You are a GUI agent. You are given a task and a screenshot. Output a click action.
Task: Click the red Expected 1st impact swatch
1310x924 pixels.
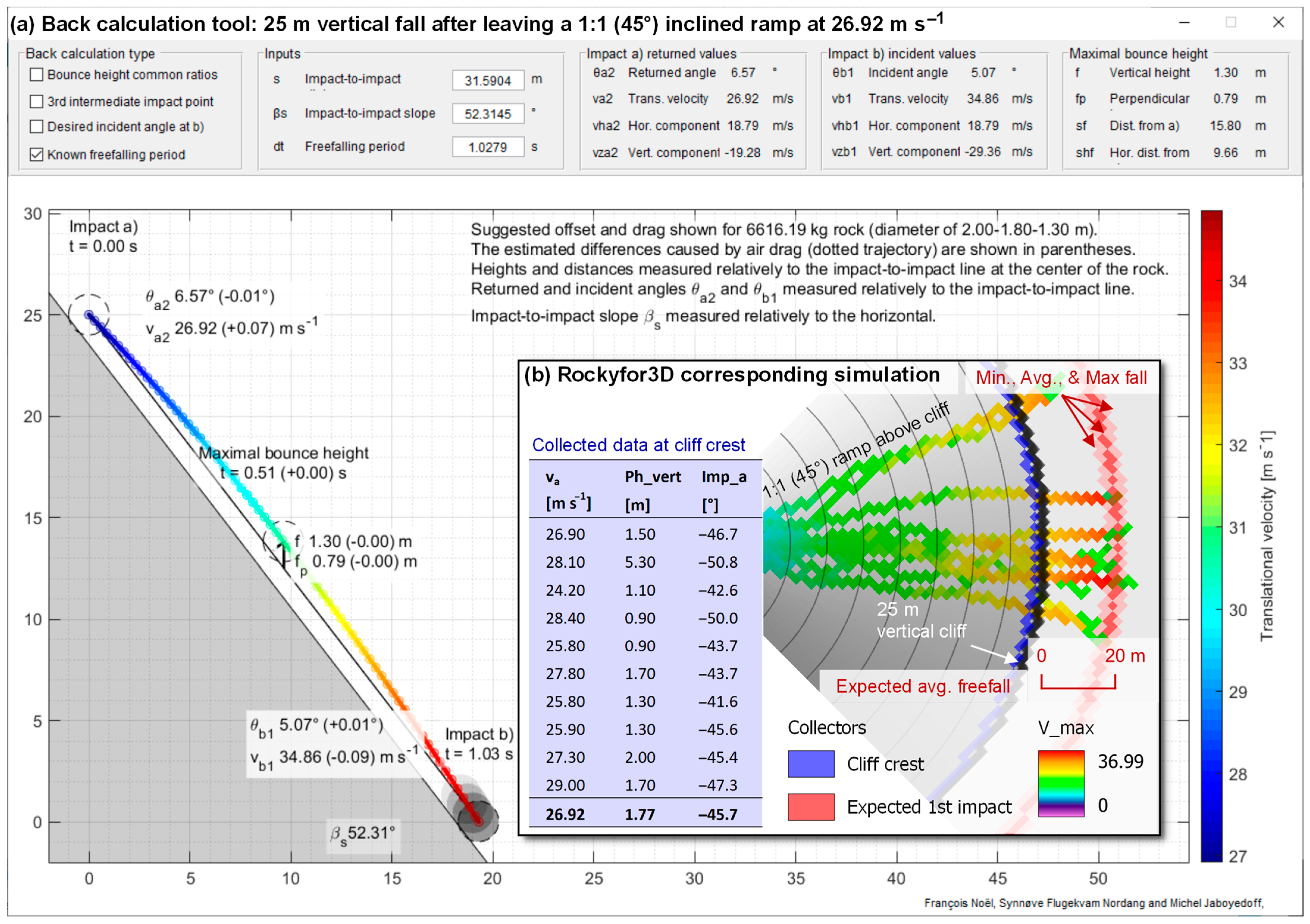(x=811, y=807)
